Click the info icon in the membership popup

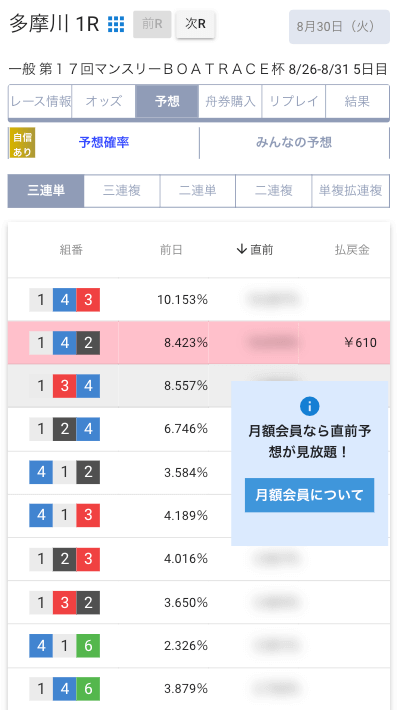[x=310, y=407]
